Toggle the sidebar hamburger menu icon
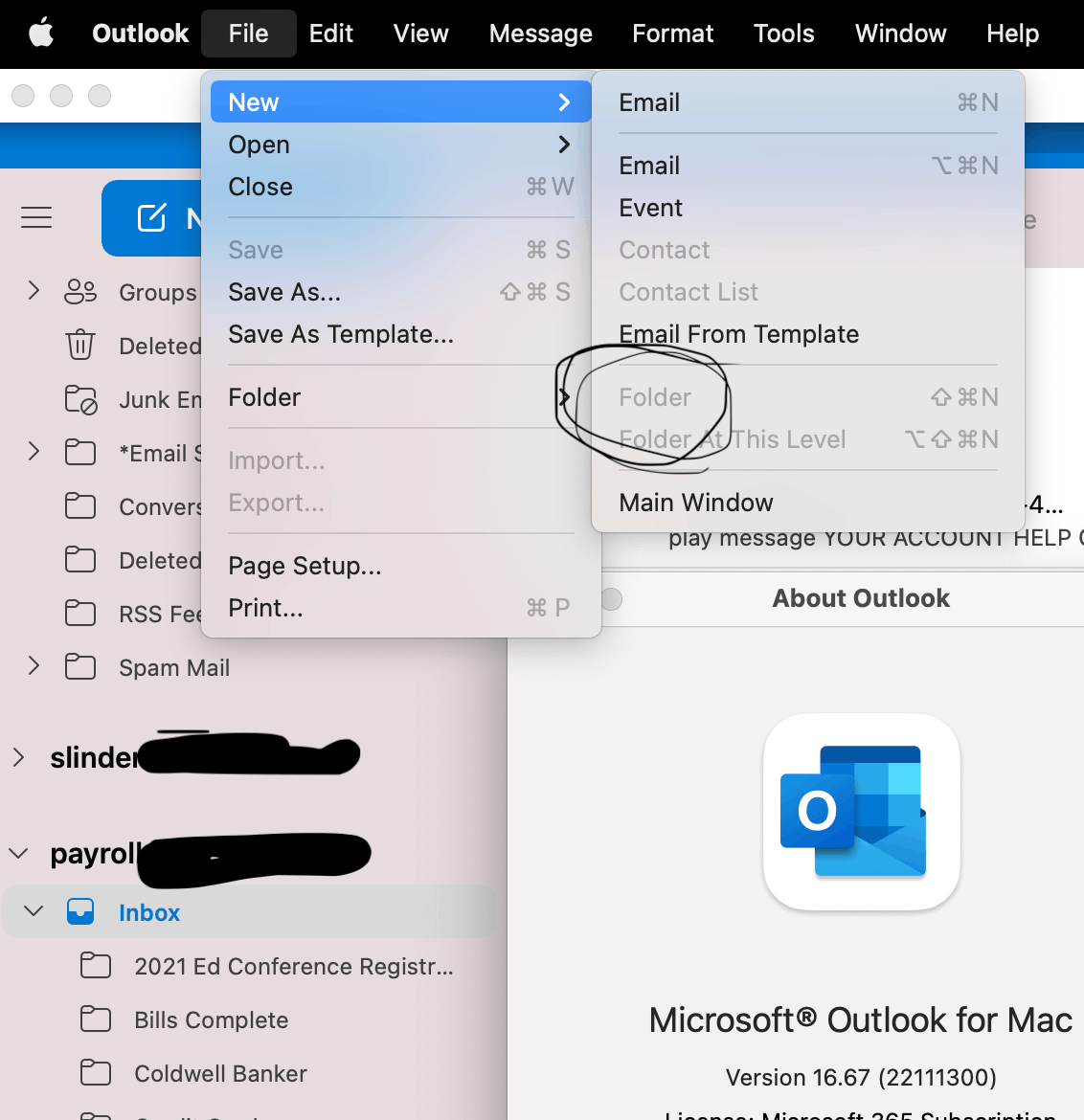The height and width of the screenshot is (1120, 1084). (36, 217)
